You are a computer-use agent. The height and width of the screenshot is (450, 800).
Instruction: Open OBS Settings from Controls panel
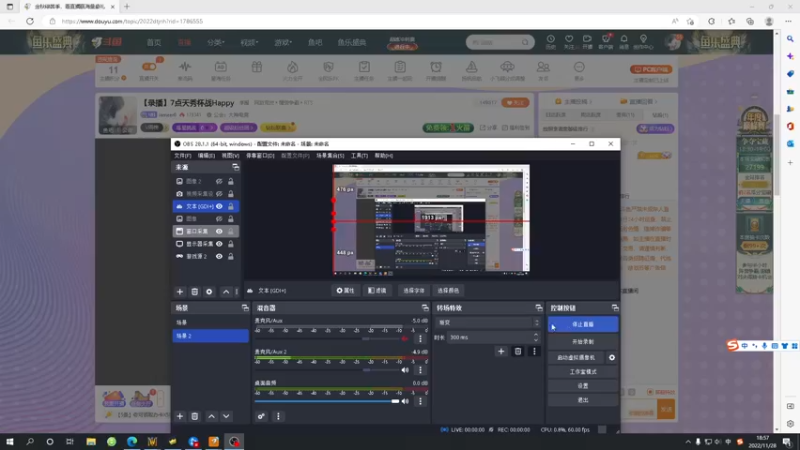(583, 386)
